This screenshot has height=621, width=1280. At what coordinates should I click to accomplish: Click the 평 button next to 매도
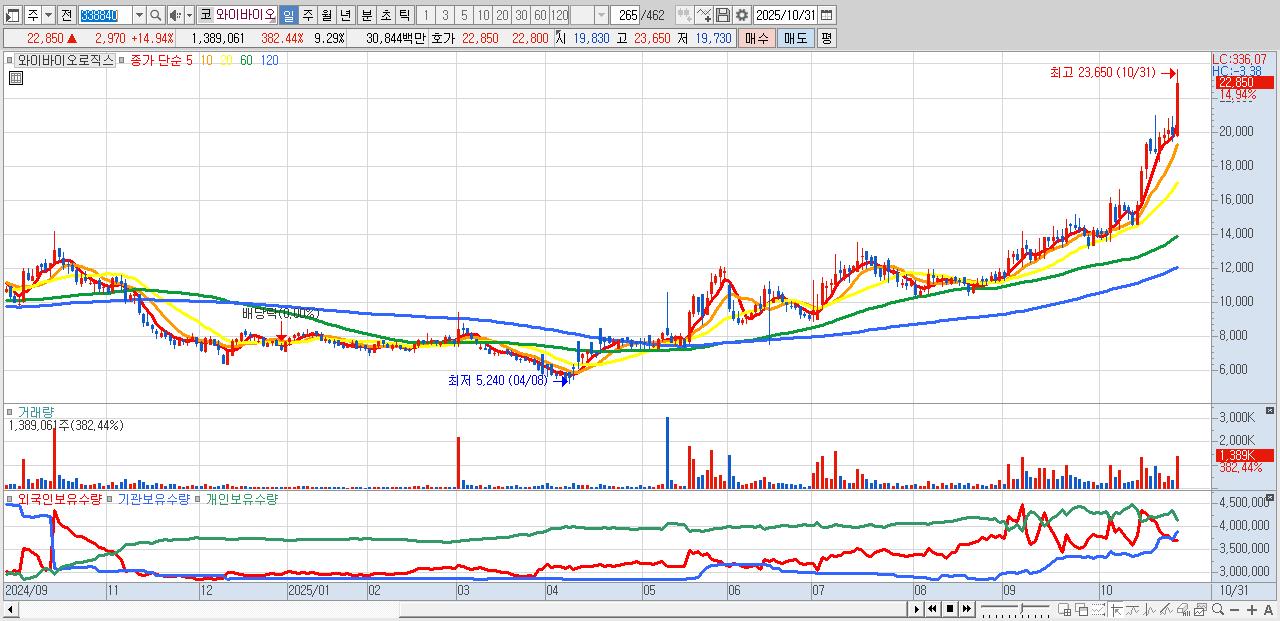coord(826,38)
